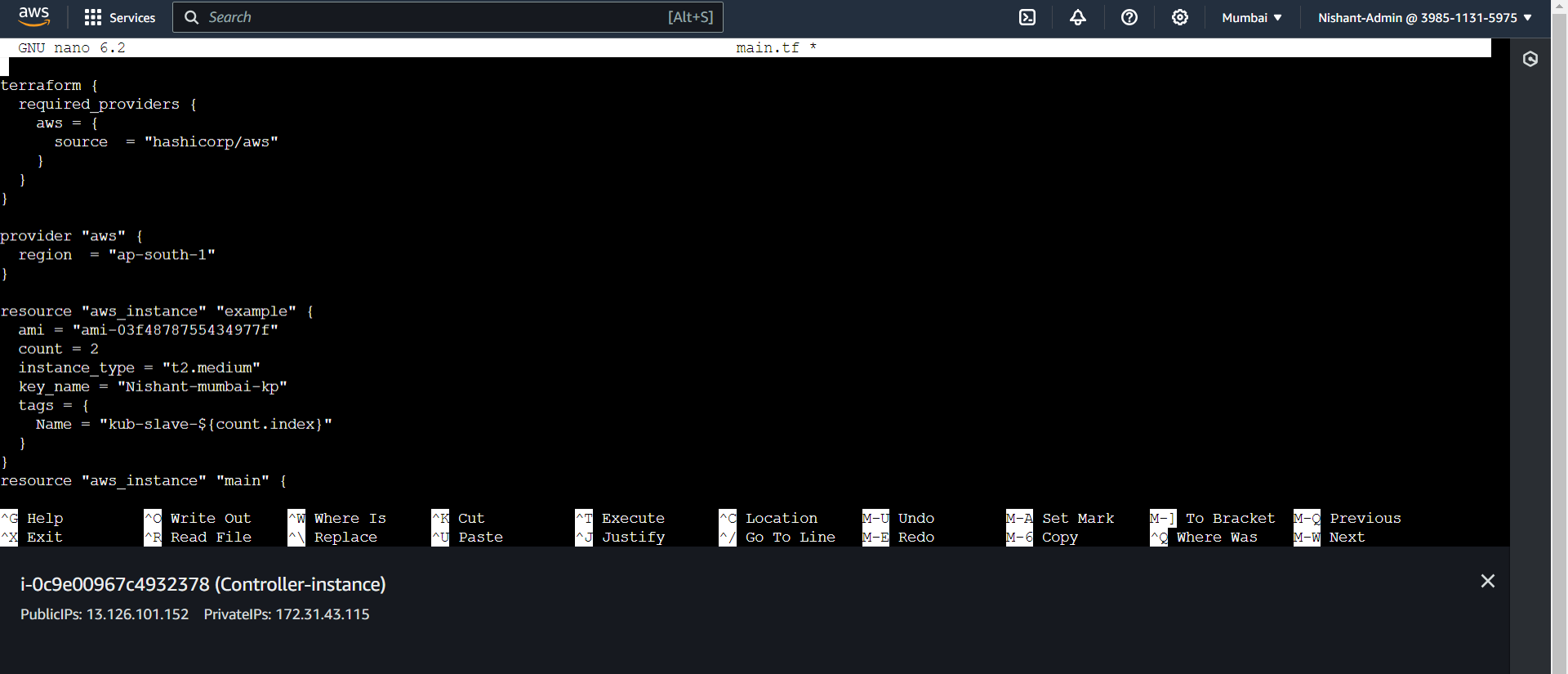Open the CloudShell terminal icon
Viewport: 1568px width, 674px height.
1027,17
